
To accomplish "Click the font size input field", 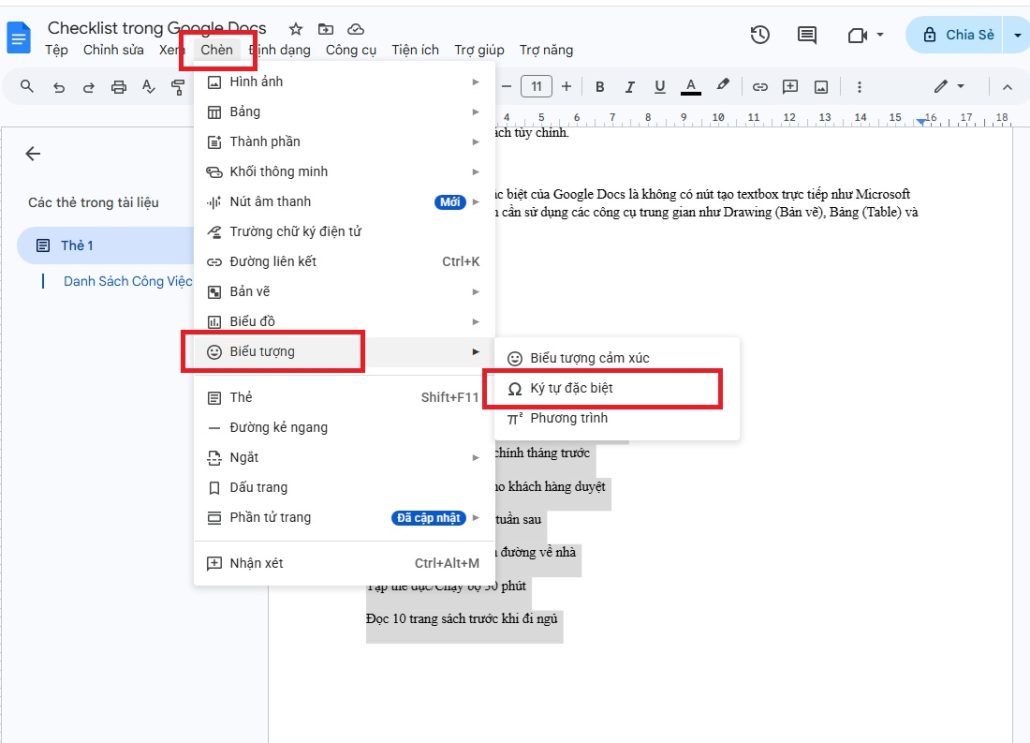I will click(x=539, y=86).
